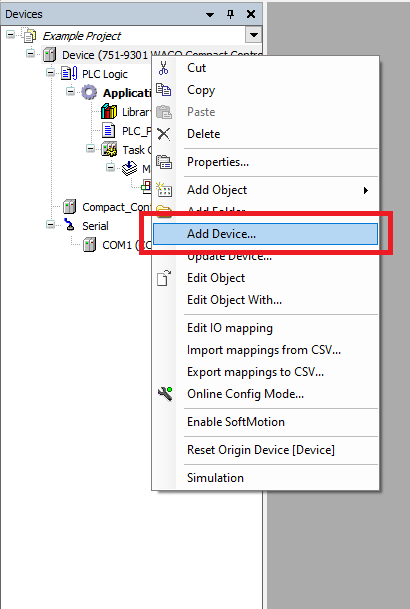The image size is (410, 609).
Task: Click the Add Object icon
Action: (x=164, y=190)
